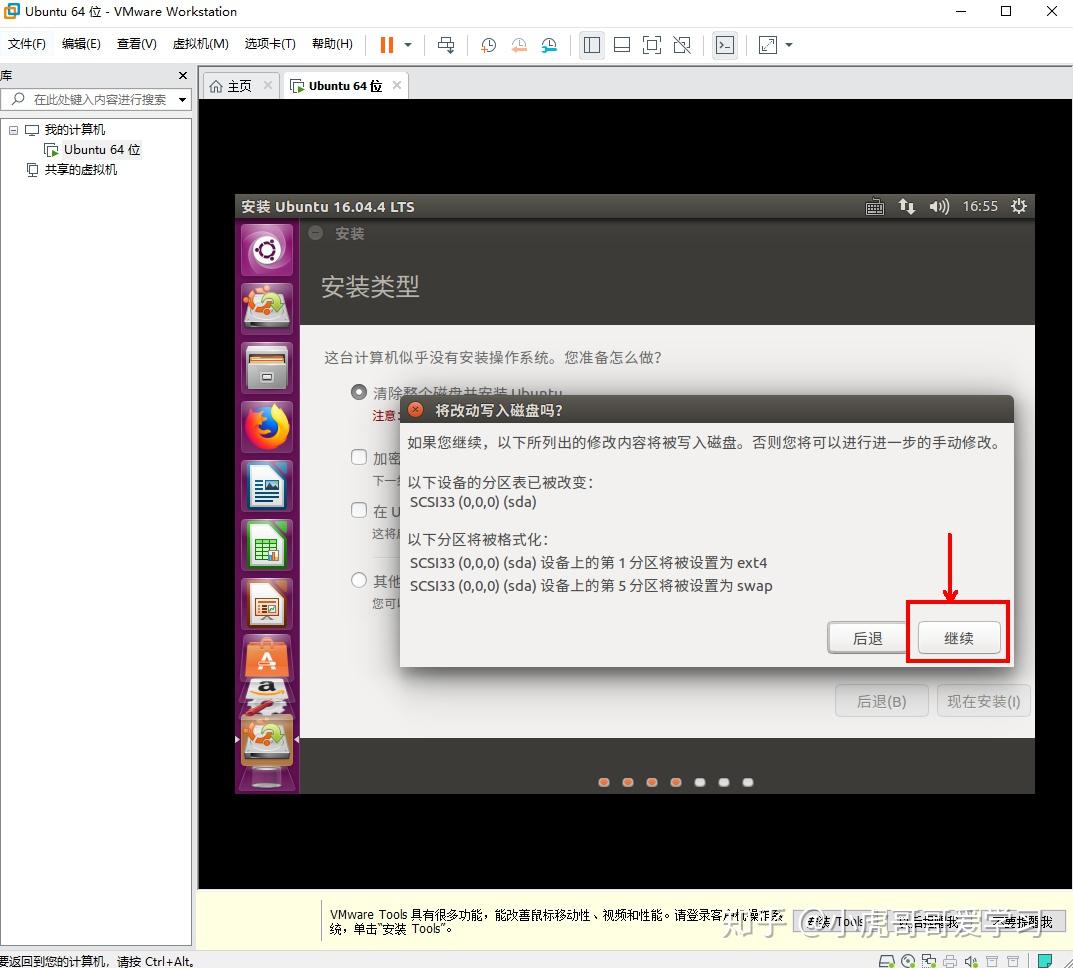Click the 后退 button in the dialog

click(868, 638)
